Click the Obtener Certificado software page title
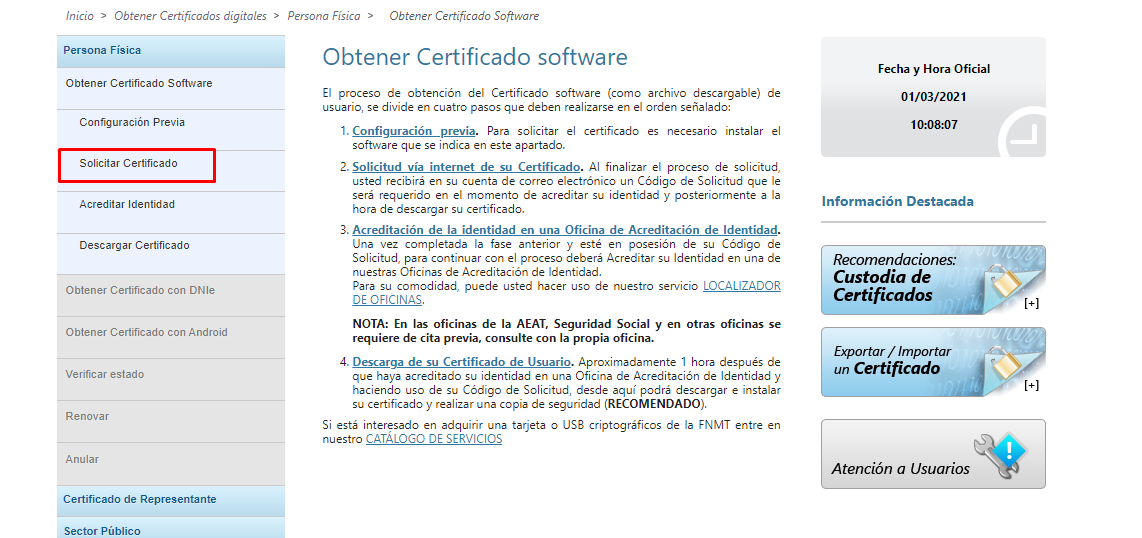 coord(475,58)
